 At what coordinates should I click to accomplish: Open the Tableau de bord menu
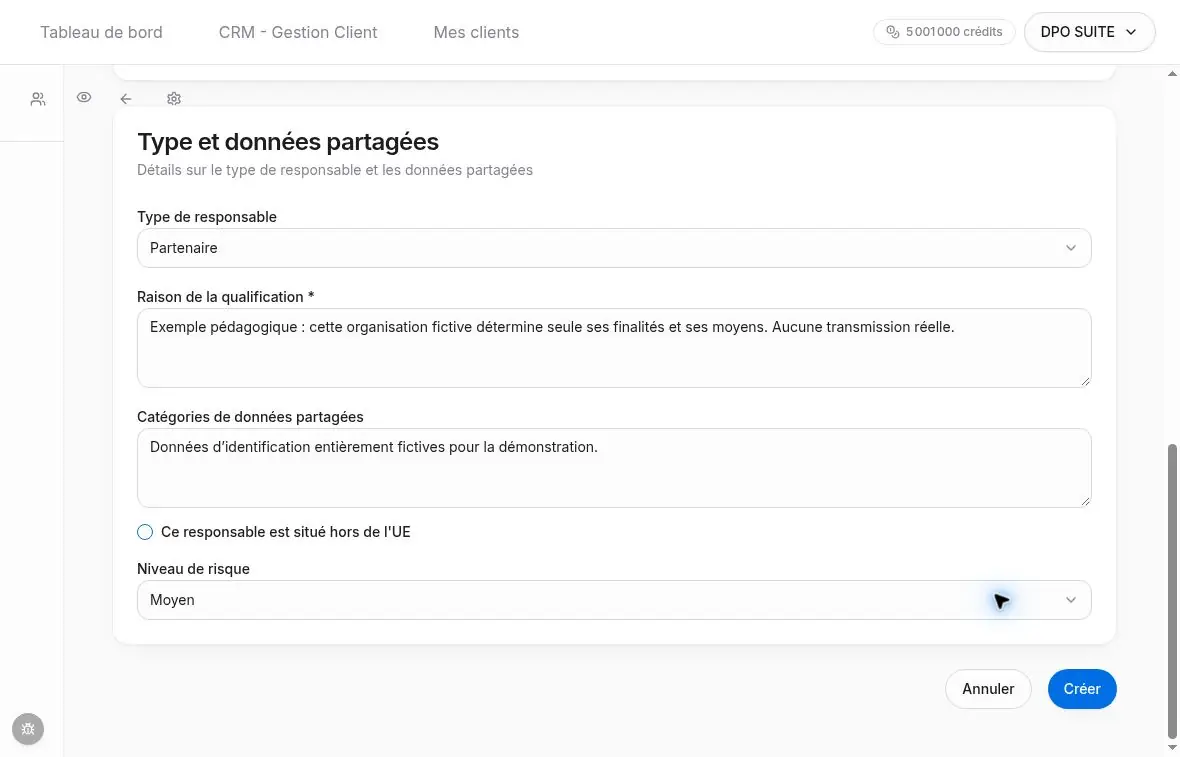[101, 32]
